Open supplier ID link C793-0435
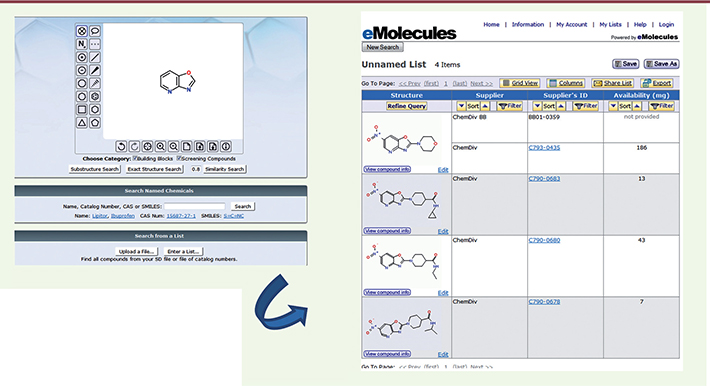This screenshot has height=386, width=710. 544,148
